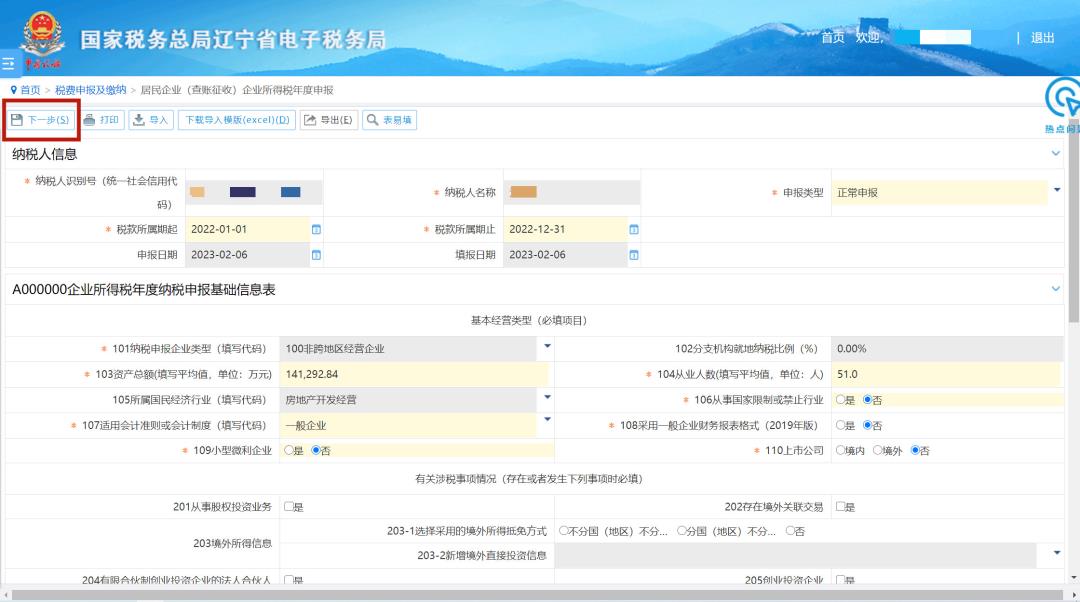Go to 税费申报及缴纳 breadcrumb
The height and width of the screenshot is (602, 1080).
90,90
